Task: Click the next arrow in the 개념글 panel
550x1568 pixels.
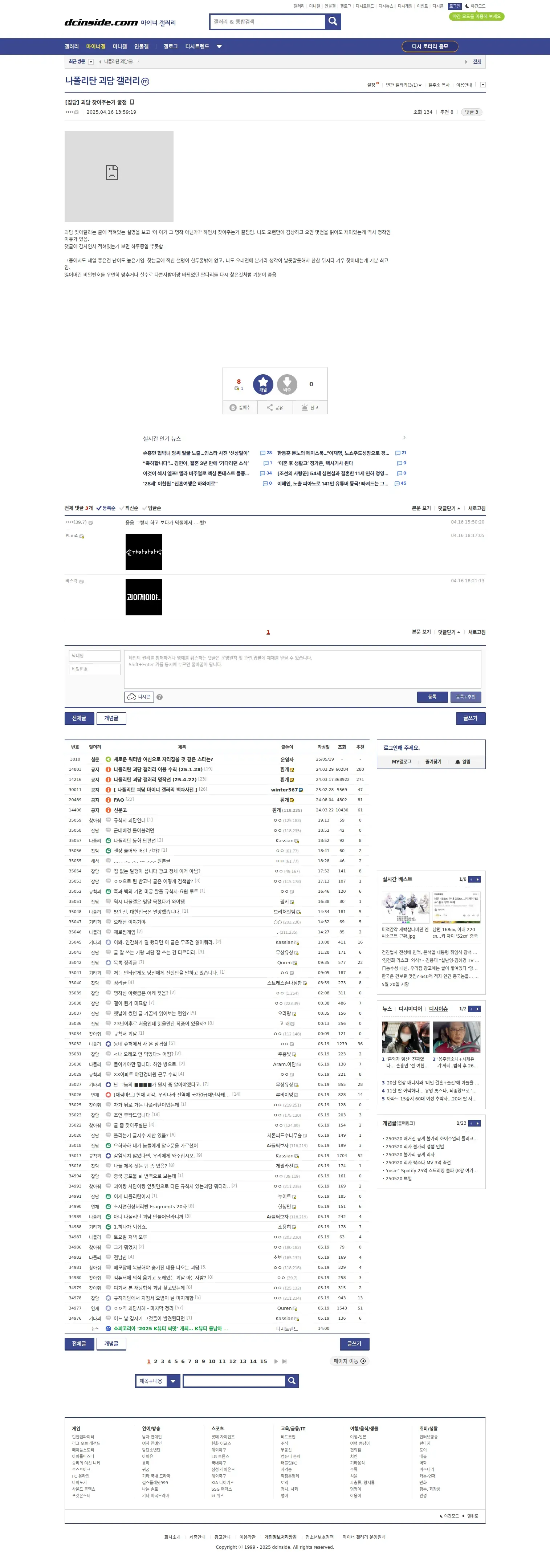Action: coord(478,1123)
